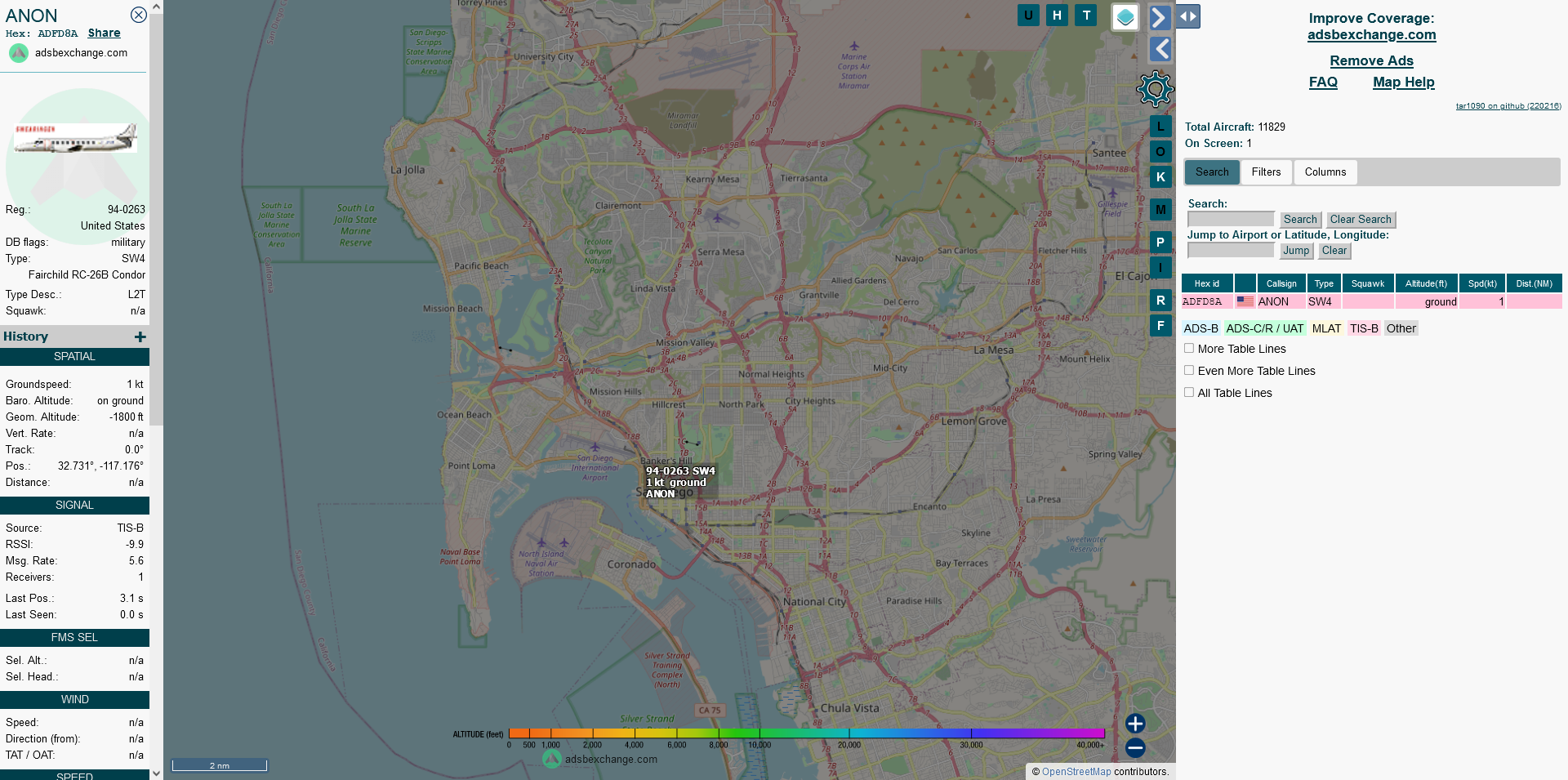Toggle the R map button

coord(1160,300)
